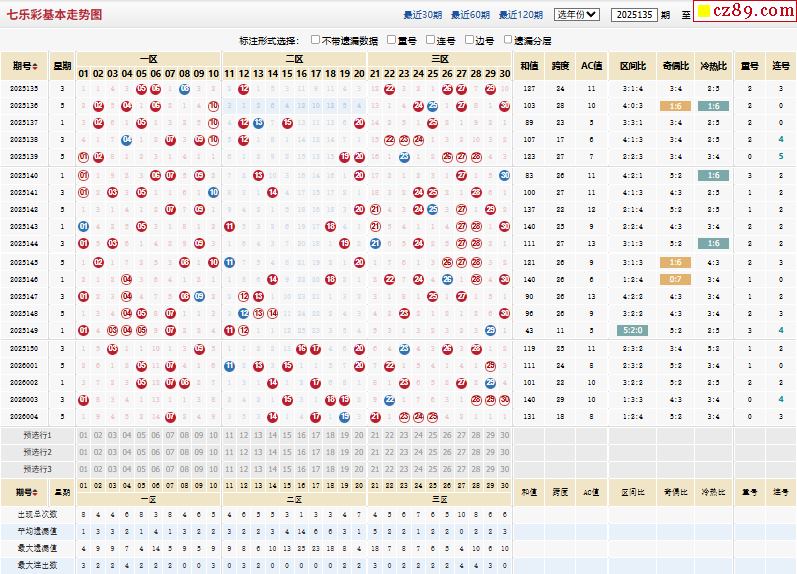Open the 选年份 year dropdown
797x574 pixels.
pos(577,14)
